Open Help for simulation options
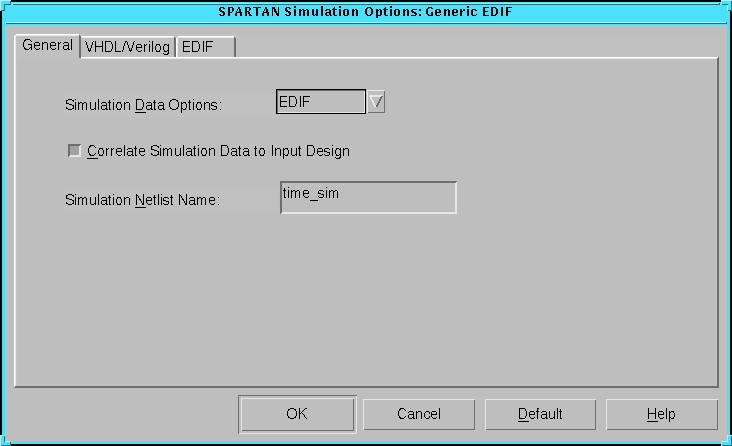Image resolution: width=732 pixels, height=446 pixels. coord(661,414)
